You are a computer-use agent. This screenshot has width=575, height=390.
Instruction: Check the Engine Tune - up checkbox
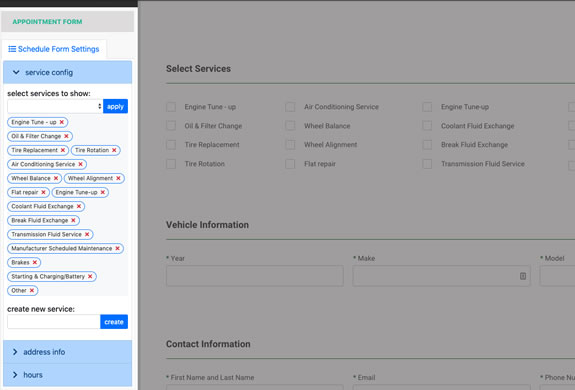(171, 107)
